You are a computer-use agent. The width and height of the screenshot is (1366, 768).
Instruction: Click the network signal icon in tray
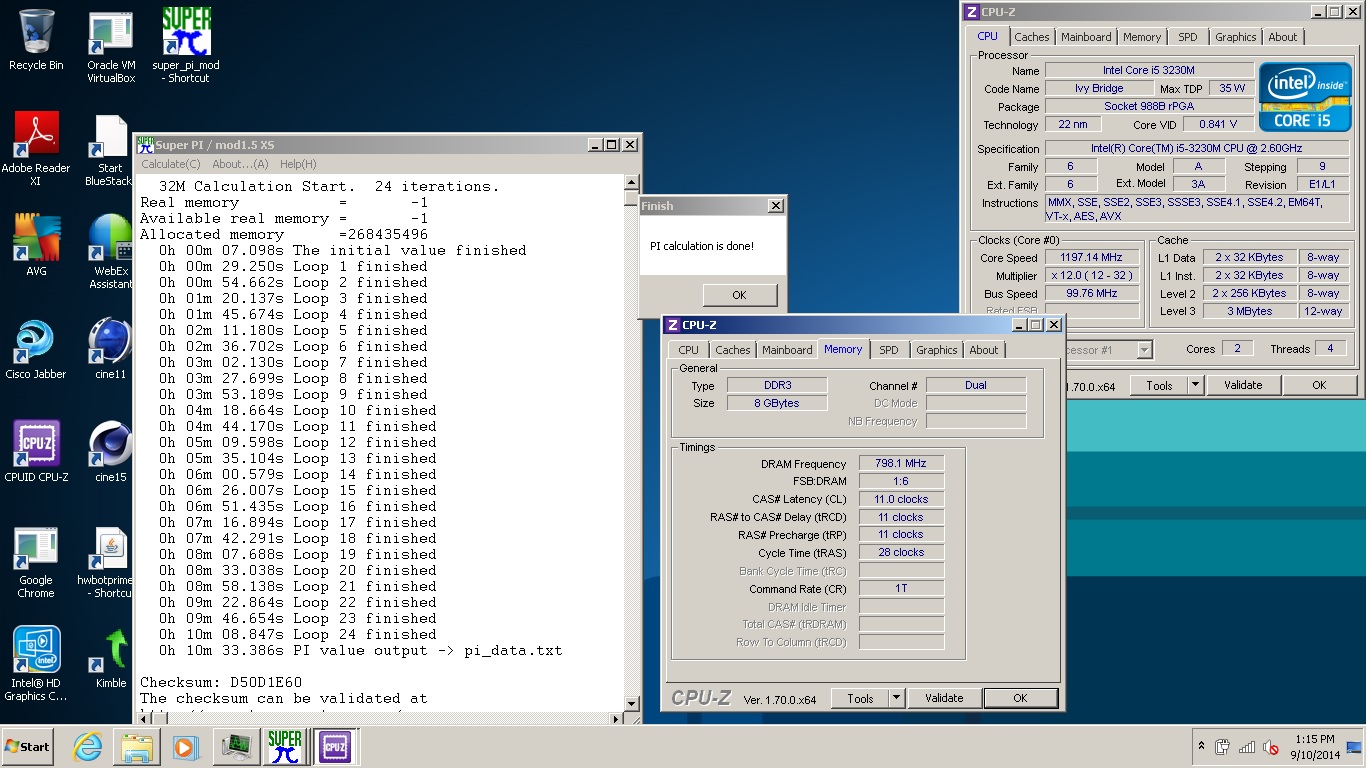coord(1247,747)
